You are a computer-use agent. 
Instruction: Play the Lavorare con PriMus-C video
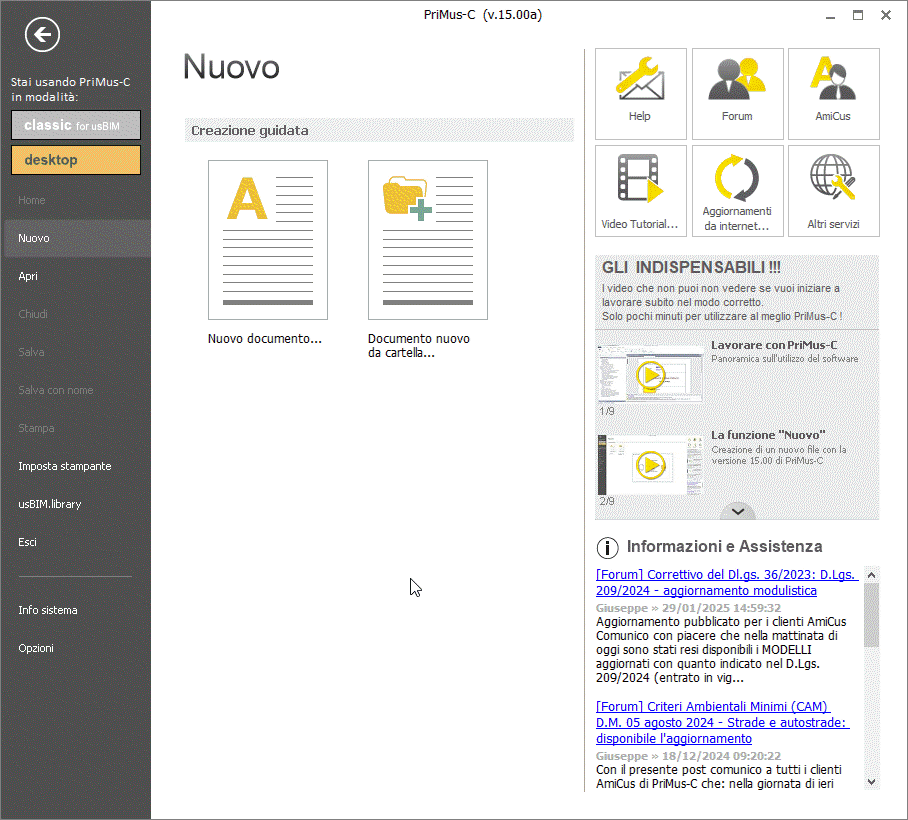point(650,375)
